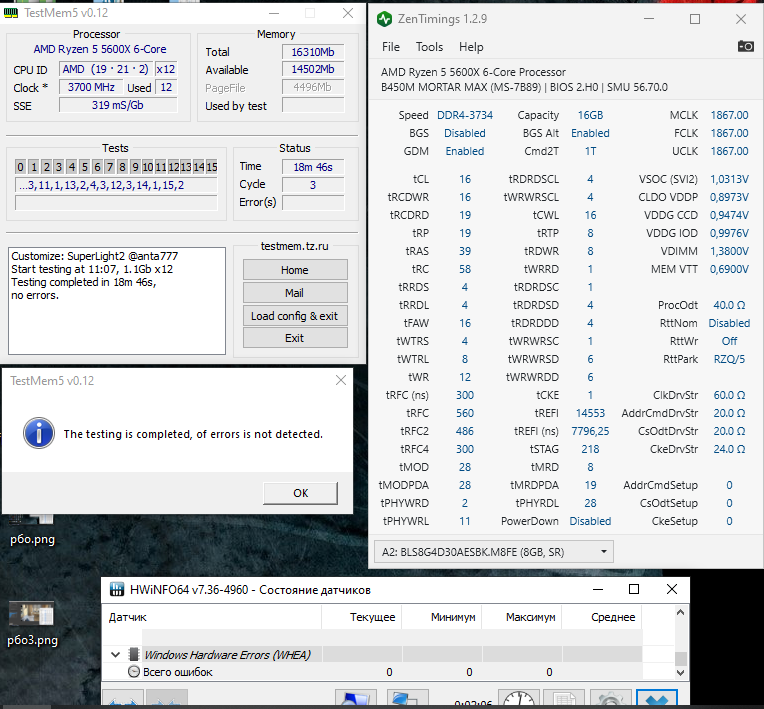Click the VDIMM value 1,3800V
764x709 pixels.
click(x=729, y=251)
